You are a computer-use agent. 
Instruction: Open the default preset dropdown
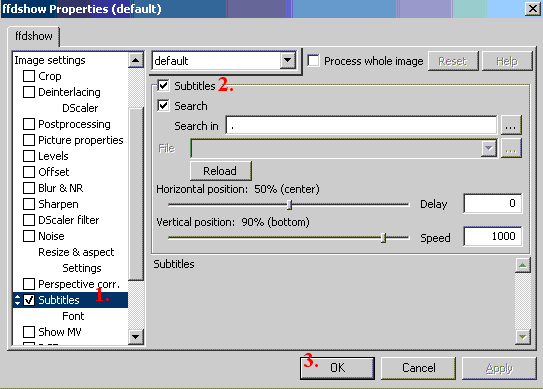tap(287, 61)
